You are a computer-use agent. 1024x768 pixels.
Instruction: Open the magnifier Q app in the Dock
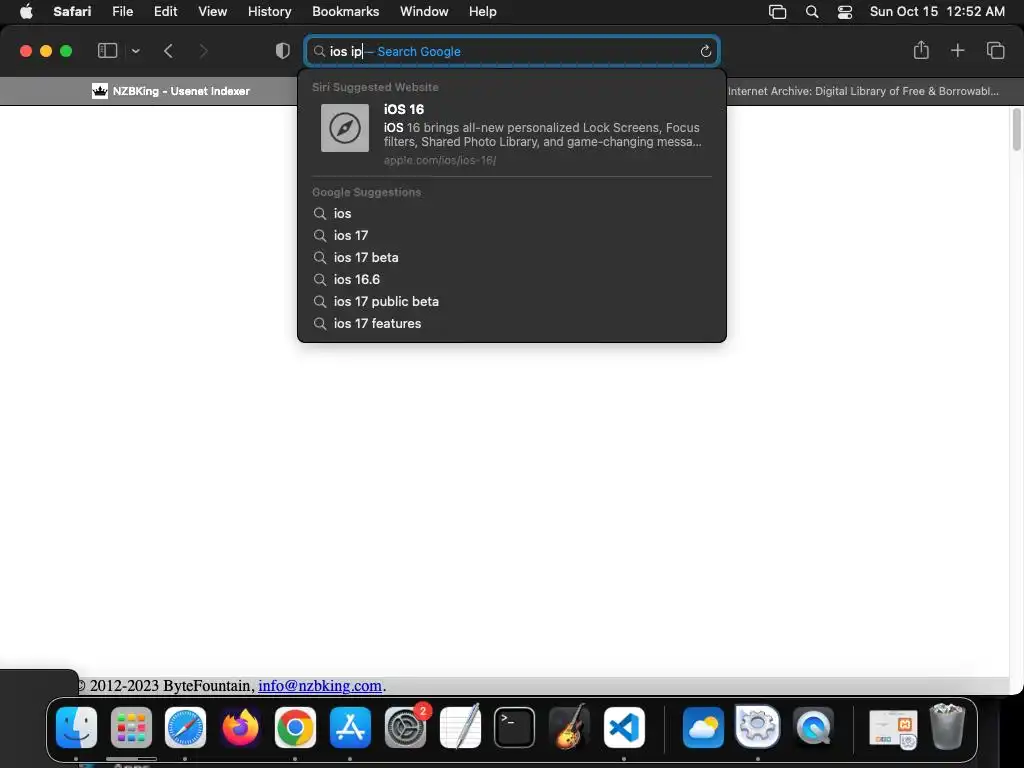tap(813, 727)
